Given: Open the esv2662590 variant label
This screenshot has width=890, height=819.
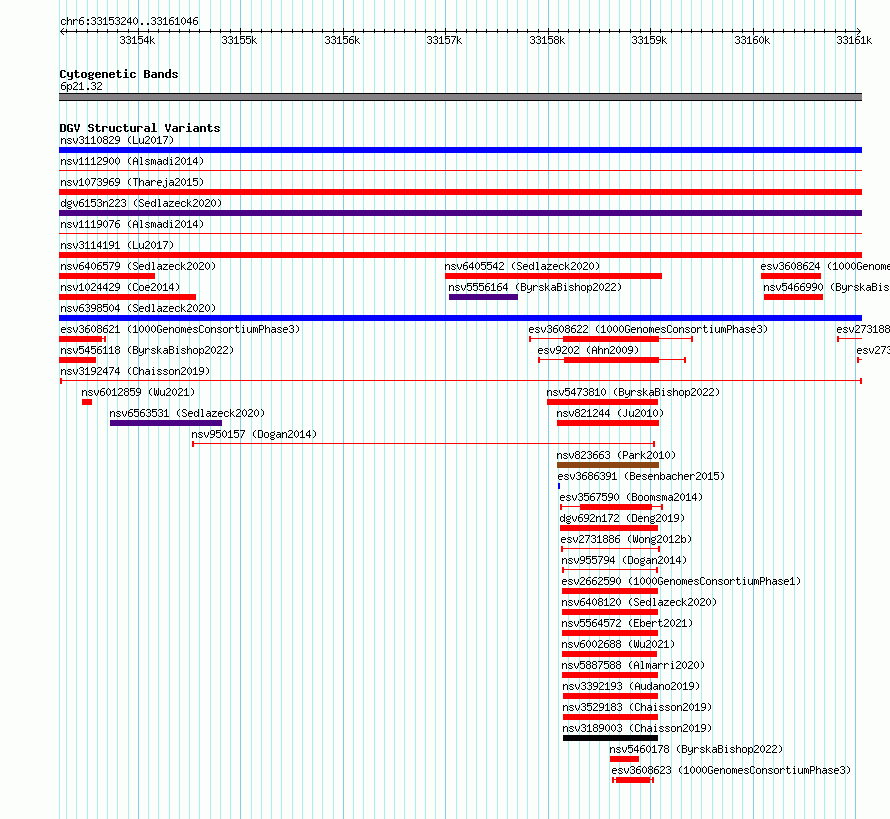Looking at the screenshot, I should (681, 581).
